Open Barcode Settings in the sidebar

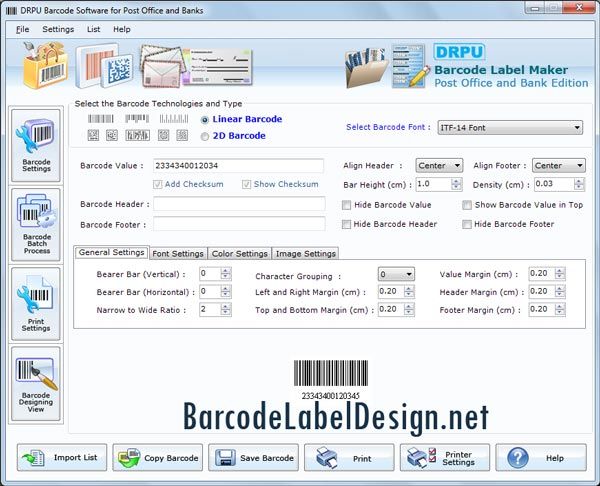click(35, 145)
